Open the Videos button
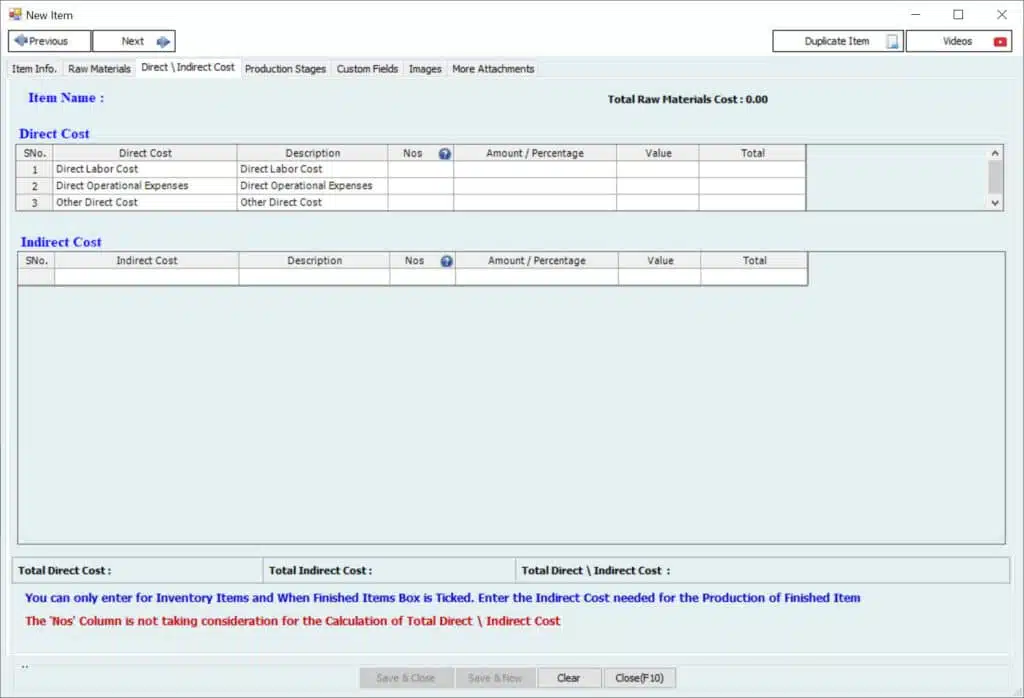Viewport: 1024px width, 698px height. (959, 41)
